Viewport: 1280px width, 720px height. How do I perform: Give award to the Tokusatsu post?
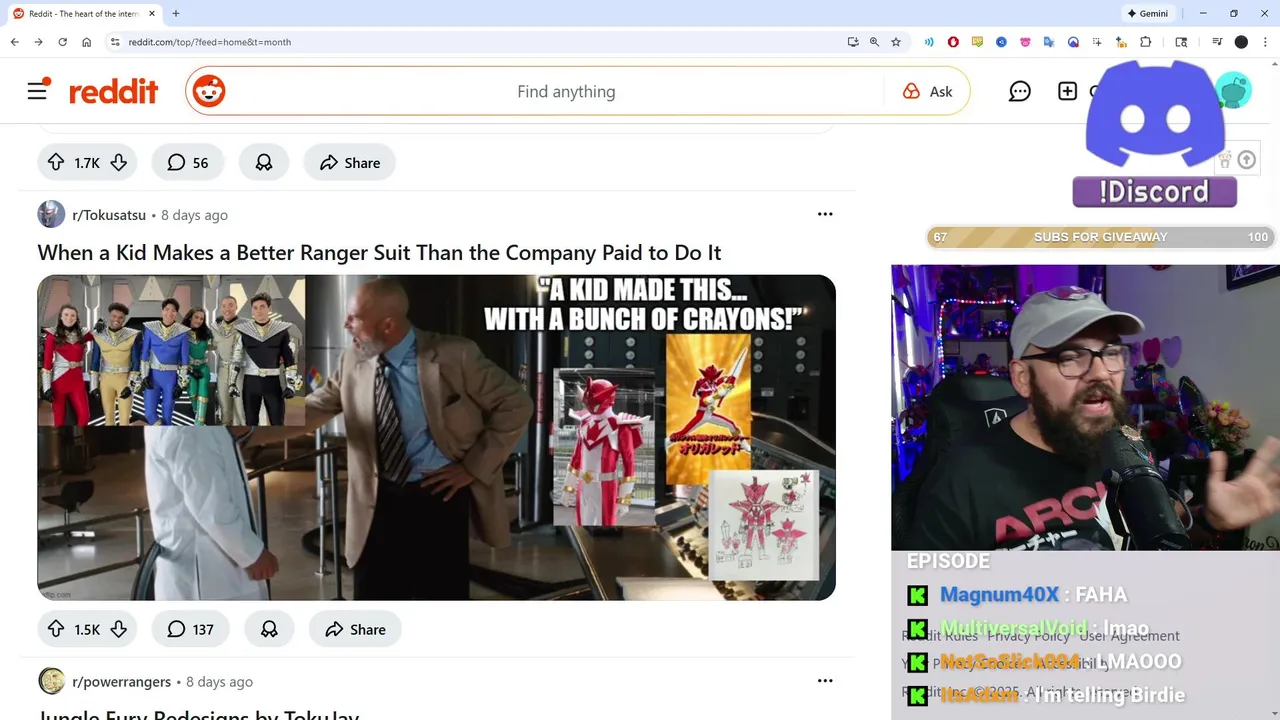(269, 629)
